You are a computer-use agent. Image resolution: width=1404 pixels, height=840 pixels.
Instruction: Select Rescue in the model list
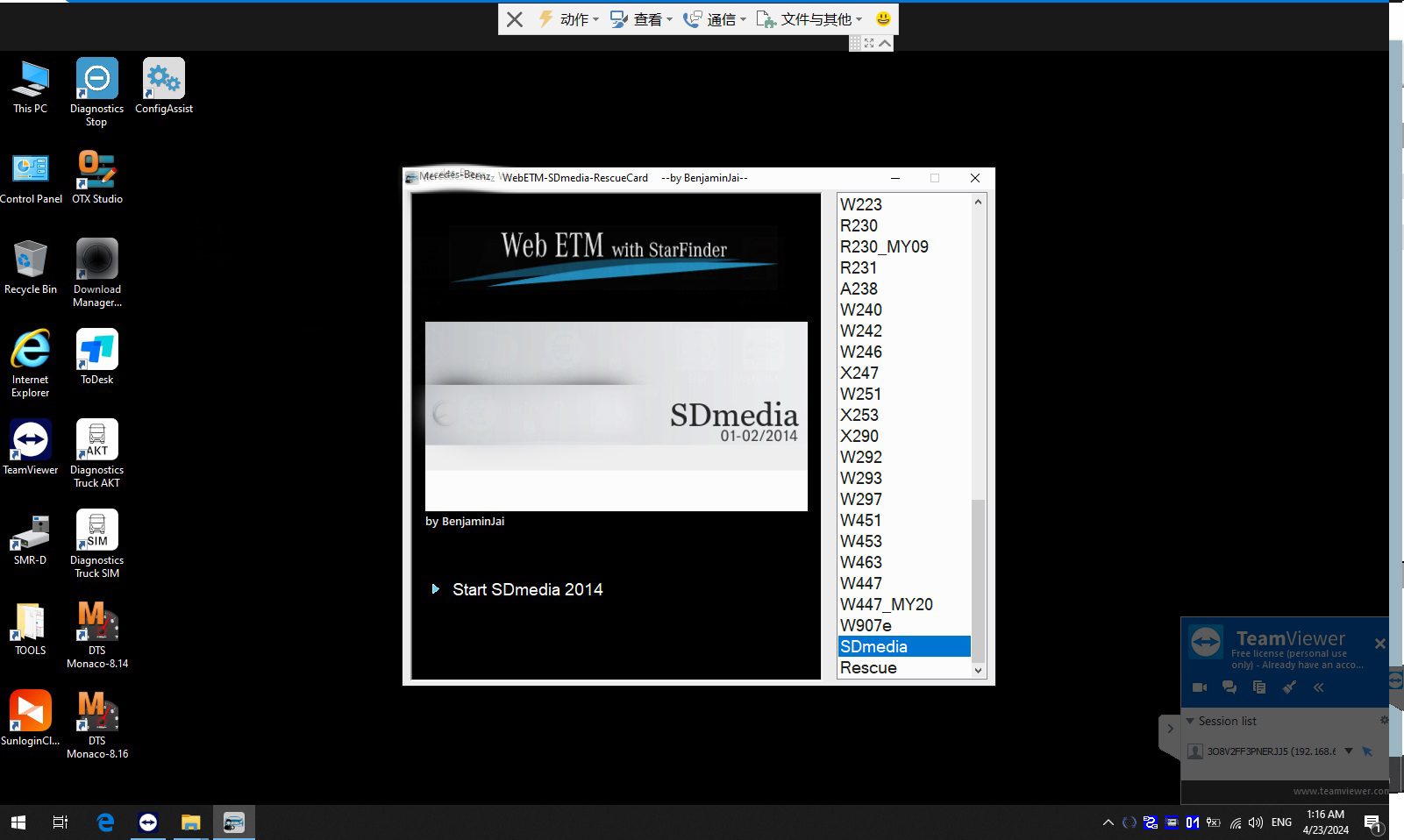pyautogui.click(x=904, y=667)
